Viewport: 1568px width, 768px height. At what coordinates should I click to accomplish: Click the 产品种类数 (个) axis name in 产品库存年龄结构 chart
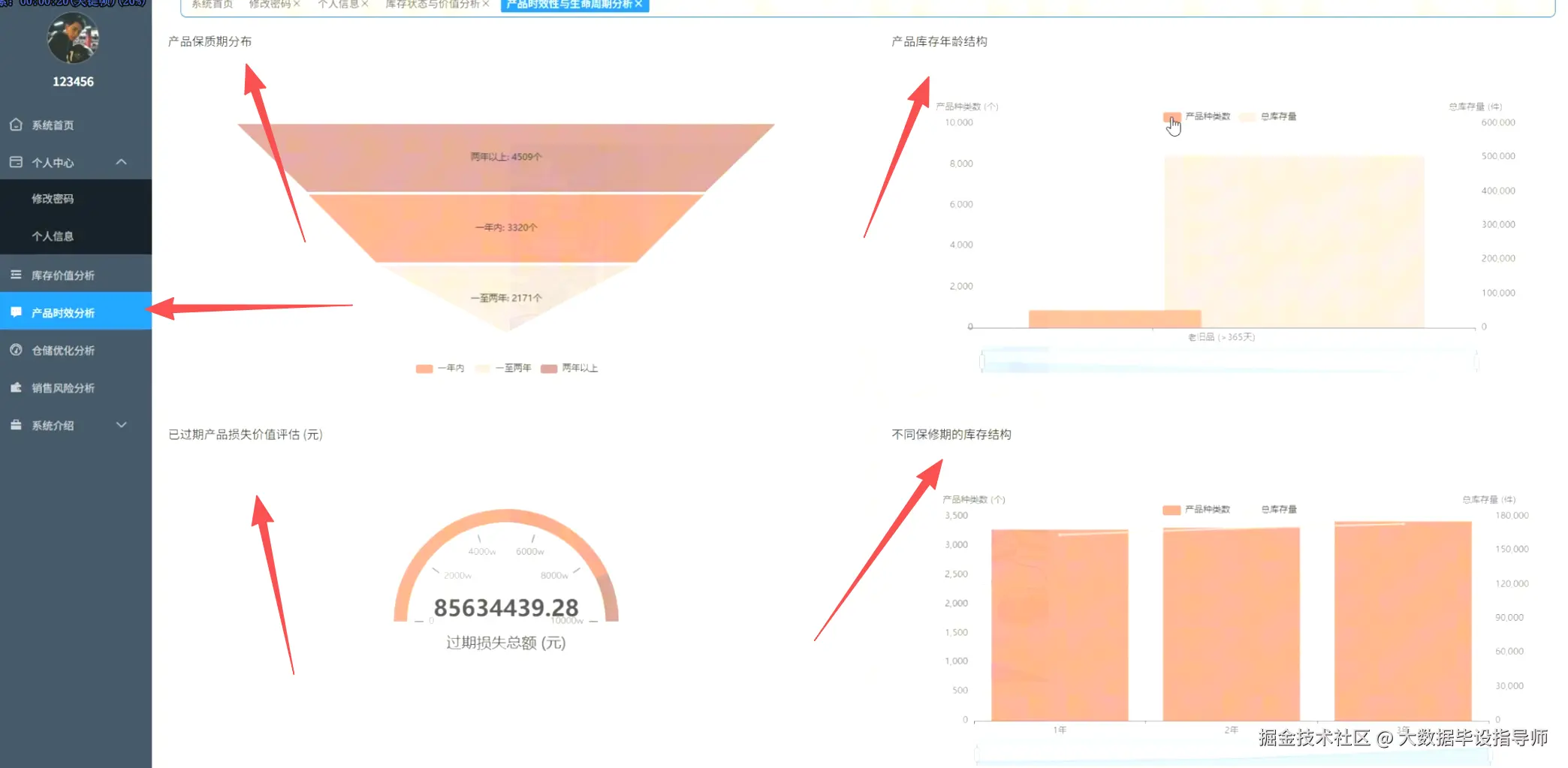pos(966,107)
